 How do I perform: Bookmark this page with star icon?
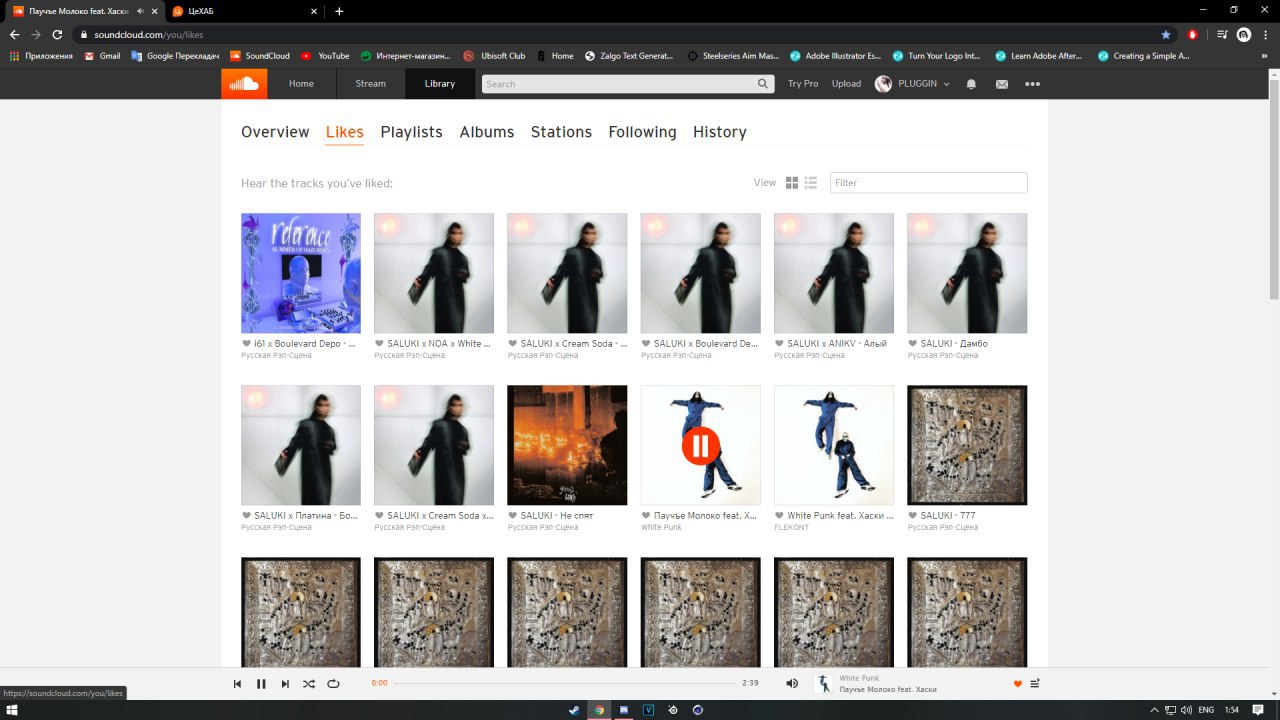coord(1165,34)
